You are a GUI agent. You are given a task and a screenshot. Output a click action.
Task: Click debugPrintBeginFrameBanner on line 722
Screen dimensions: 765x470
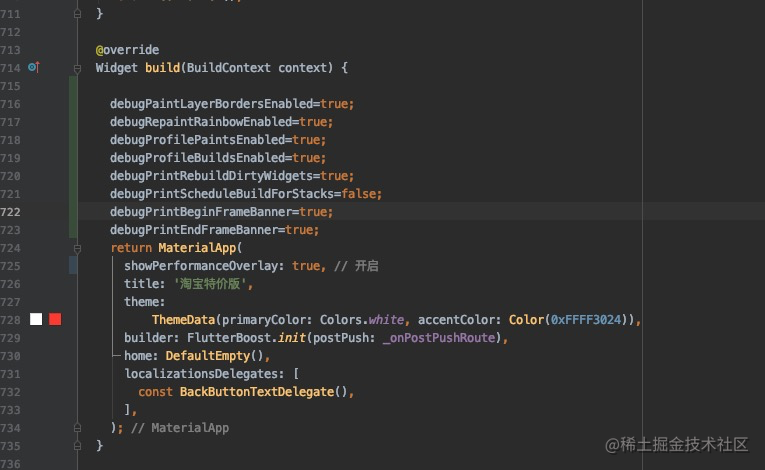[x=201, y=212]
